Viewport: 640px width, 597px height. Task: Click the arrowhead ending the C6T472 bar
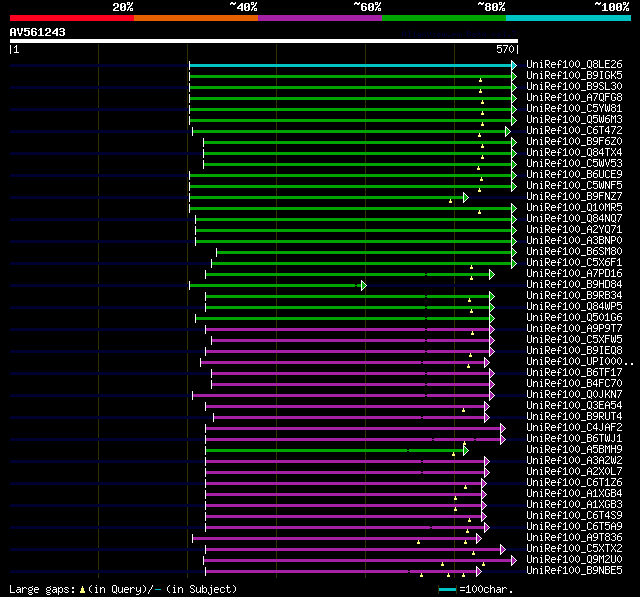[508, 131]
